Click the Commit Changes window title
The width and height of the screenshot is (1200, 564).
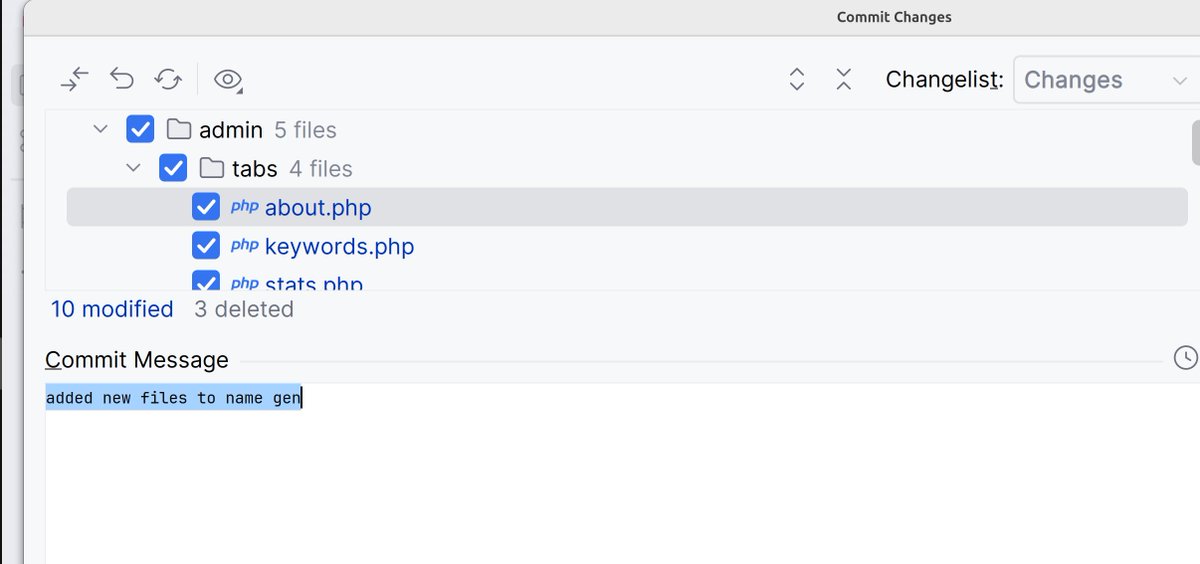tap(894, 17)
